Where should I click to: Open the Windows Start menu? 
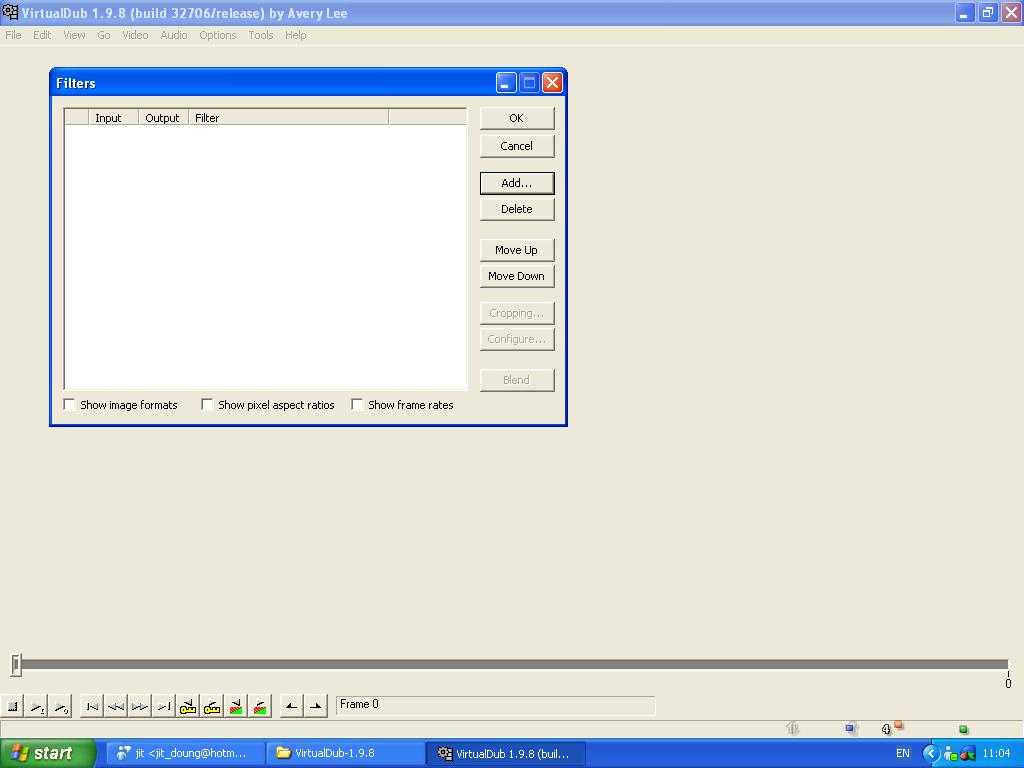(x=47, y=753)
